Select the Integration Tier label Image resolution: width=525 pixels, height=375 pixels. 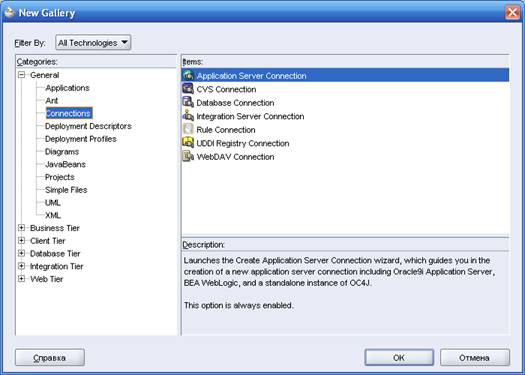[x=57, y=266]
